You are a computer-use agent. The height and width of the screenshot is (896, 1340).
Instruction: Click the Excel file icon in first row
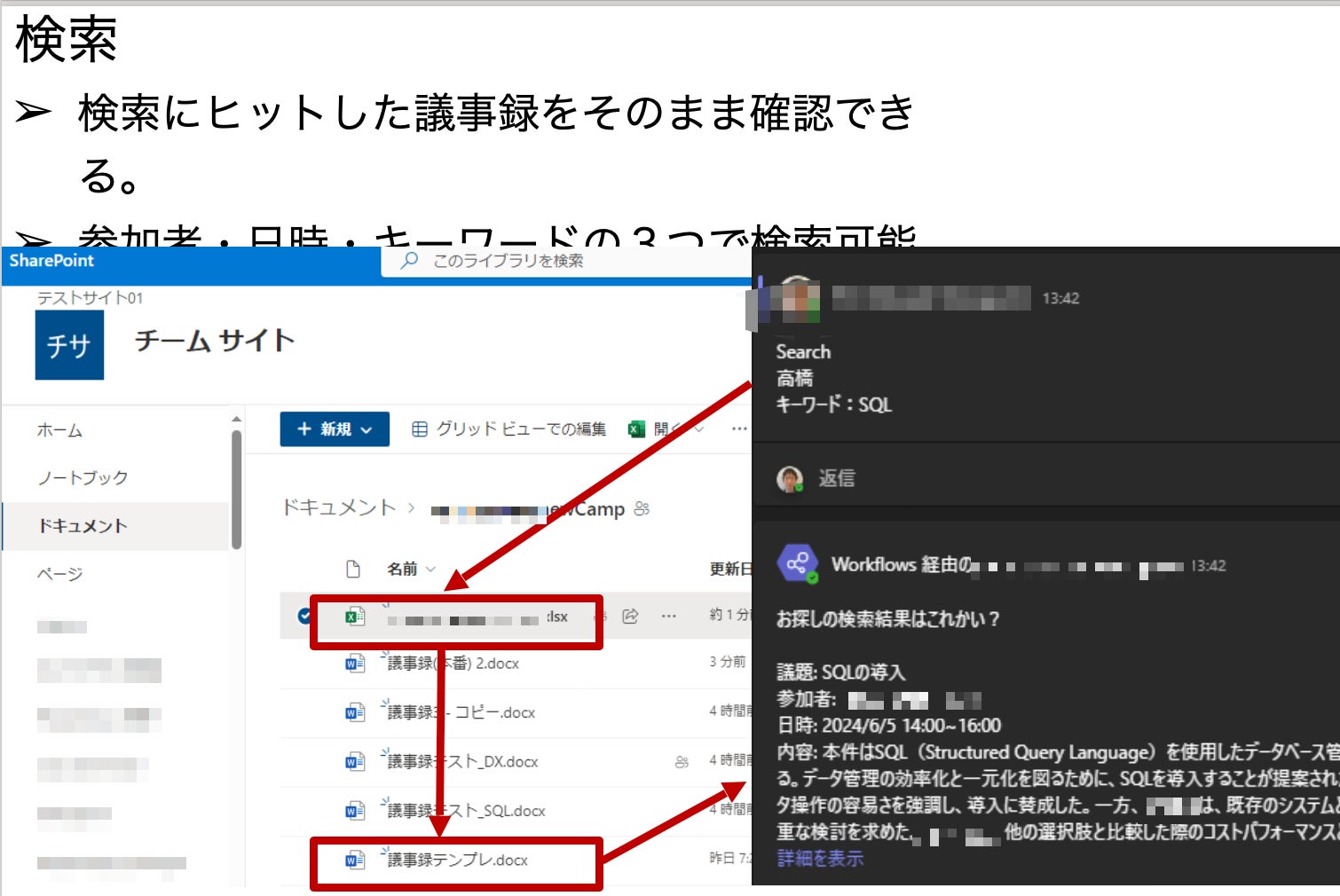pos(355,616)
